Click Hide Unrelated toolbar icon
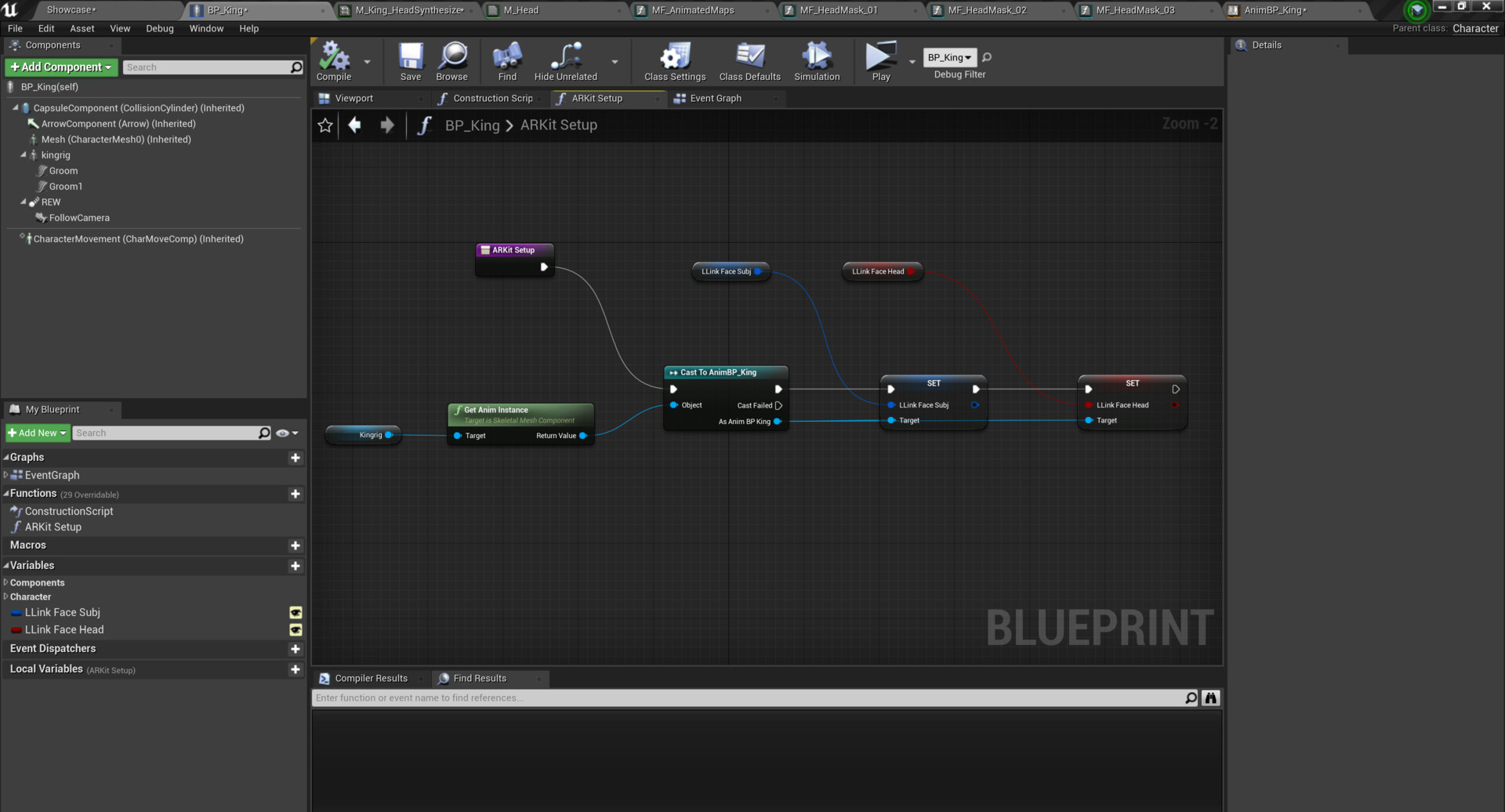 coord(566,61)
